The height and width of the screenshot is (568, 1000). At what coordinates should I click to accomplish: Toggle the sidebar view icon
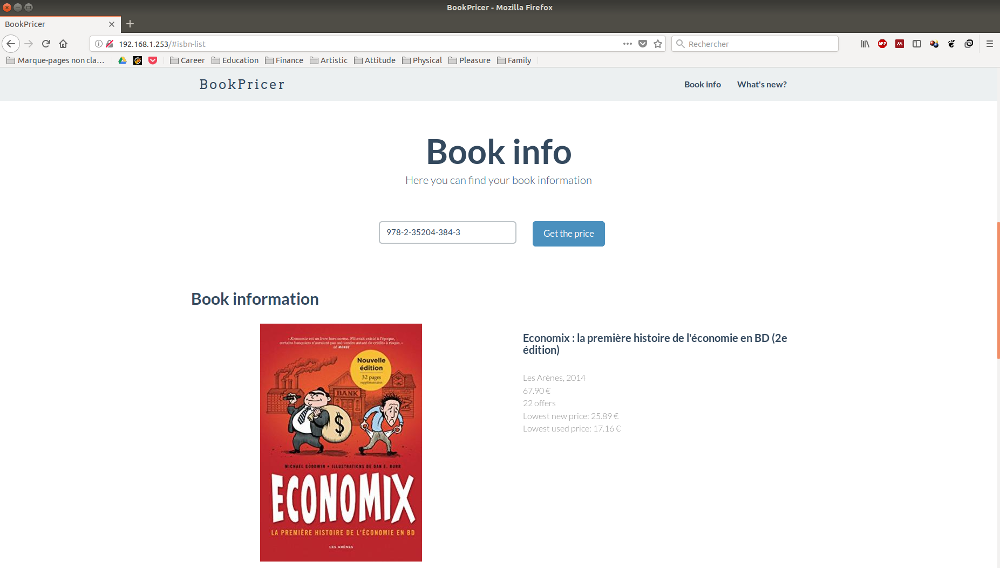pyautogui.click(x=916, y=44)
